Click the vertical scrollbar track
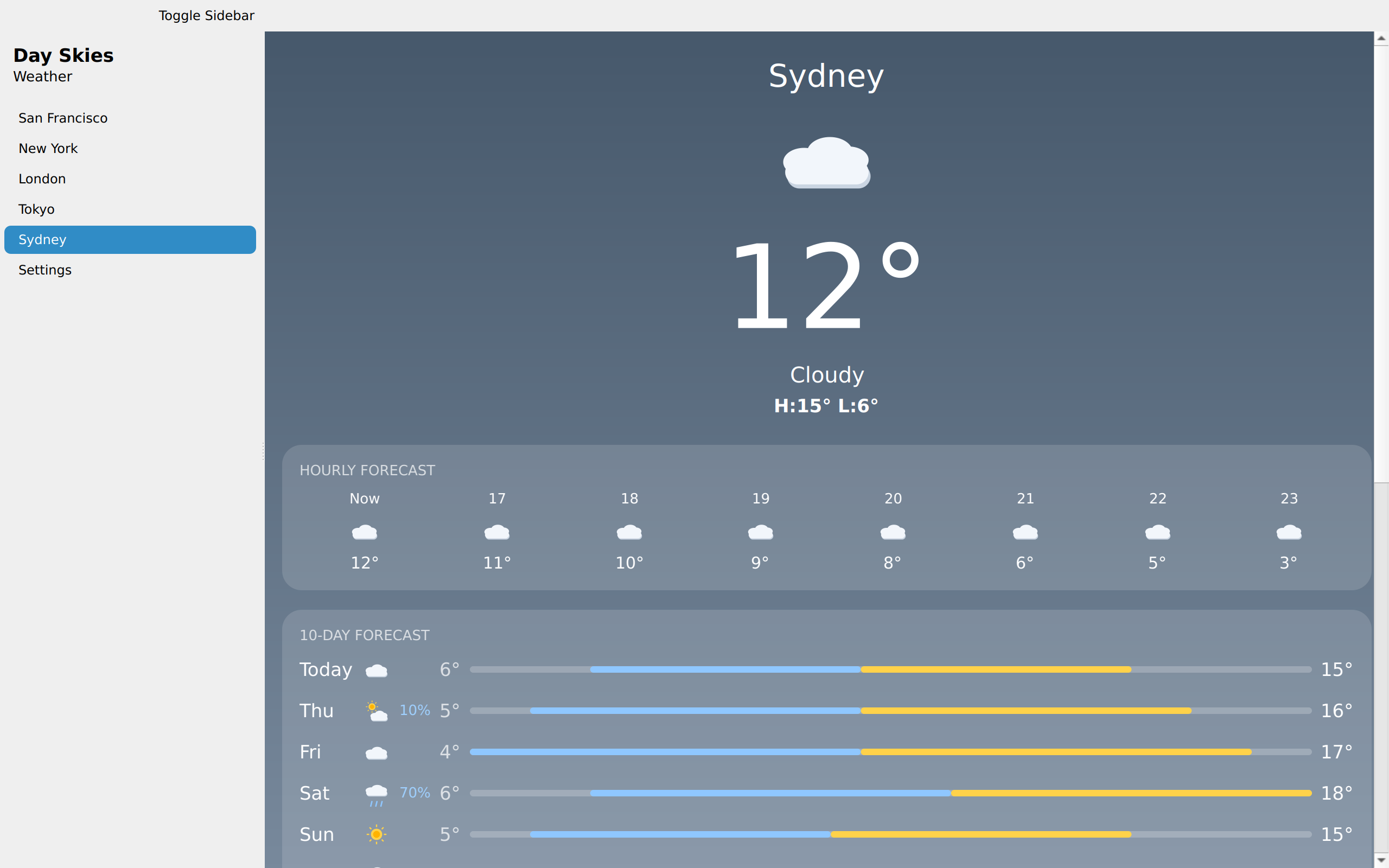This screenshot has height=868, width=1389. click(1381, 669)
